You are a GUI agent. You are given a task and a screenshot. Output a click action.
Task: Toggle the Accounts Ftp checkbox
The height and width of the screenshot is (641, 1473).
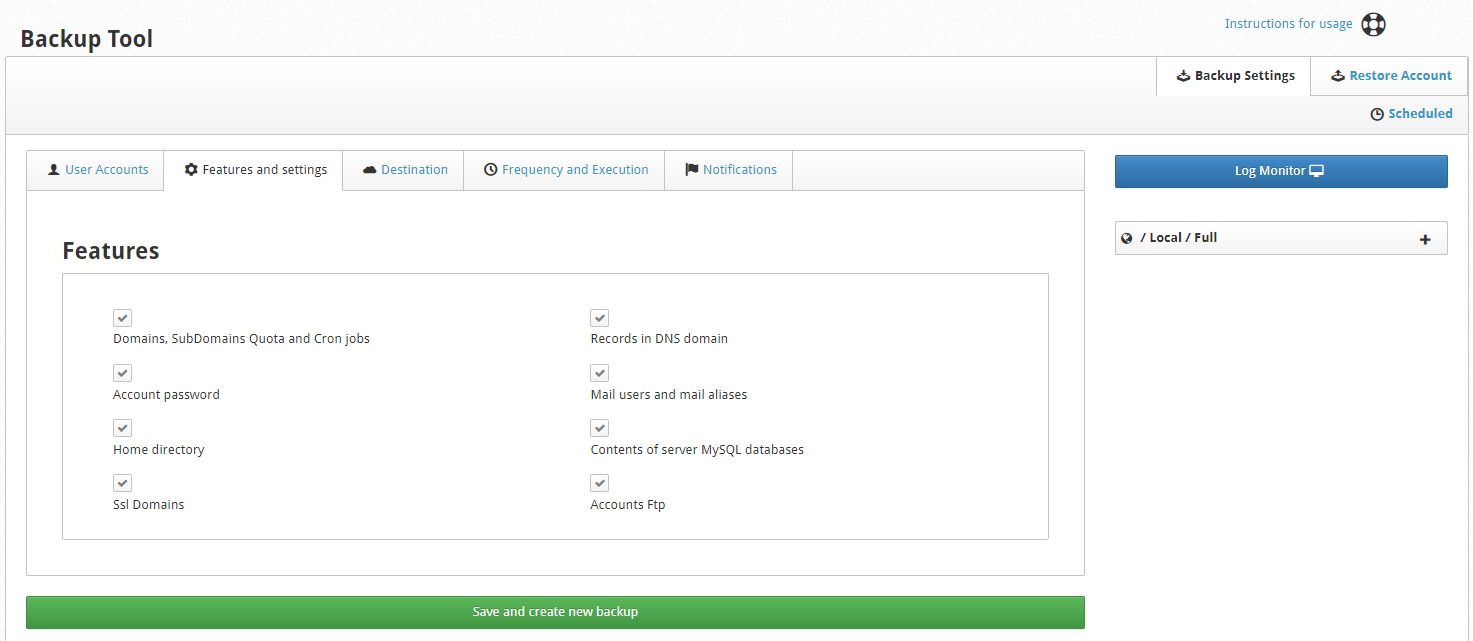600,483
